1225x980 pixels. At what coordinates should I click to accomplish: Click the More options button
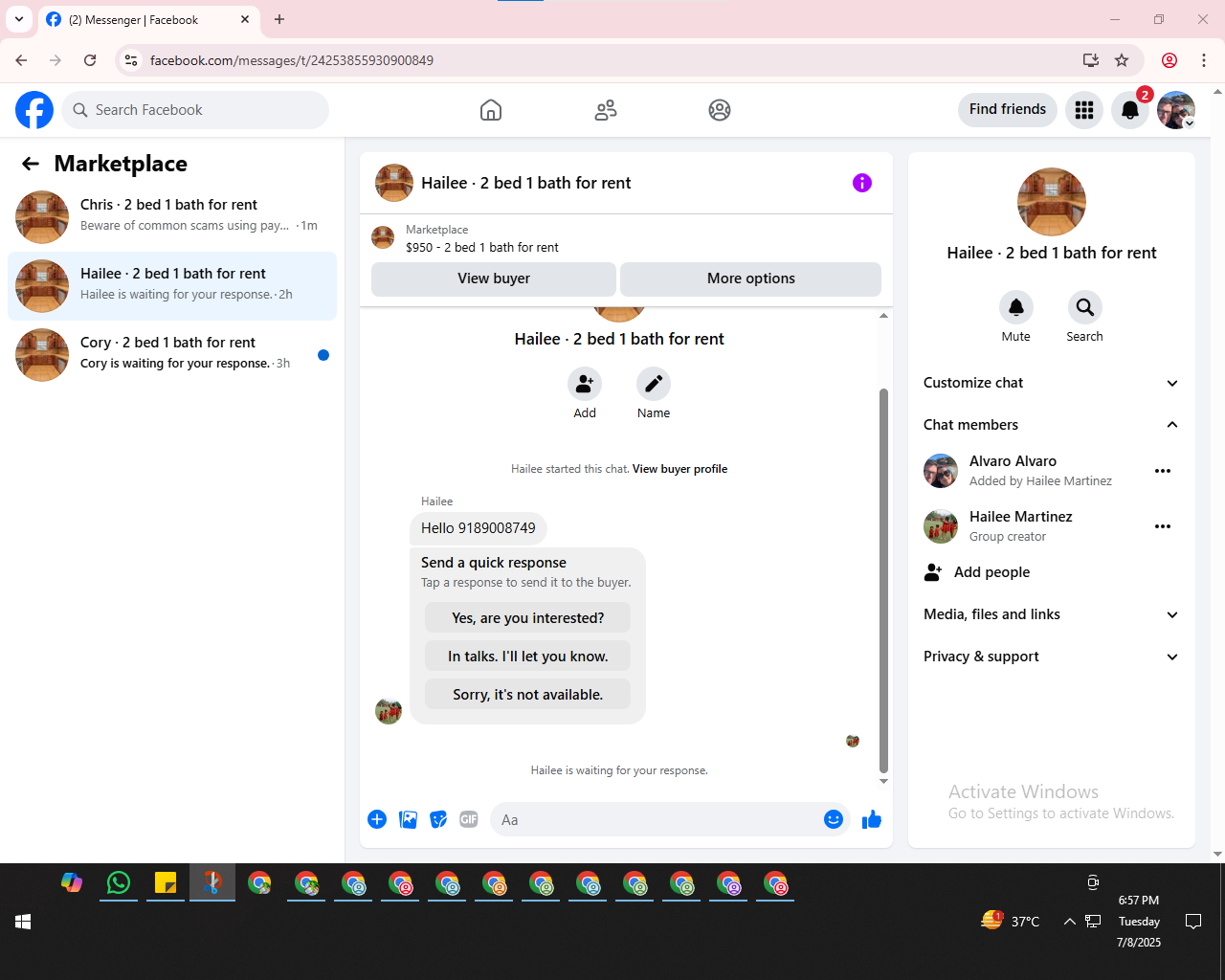751,278
